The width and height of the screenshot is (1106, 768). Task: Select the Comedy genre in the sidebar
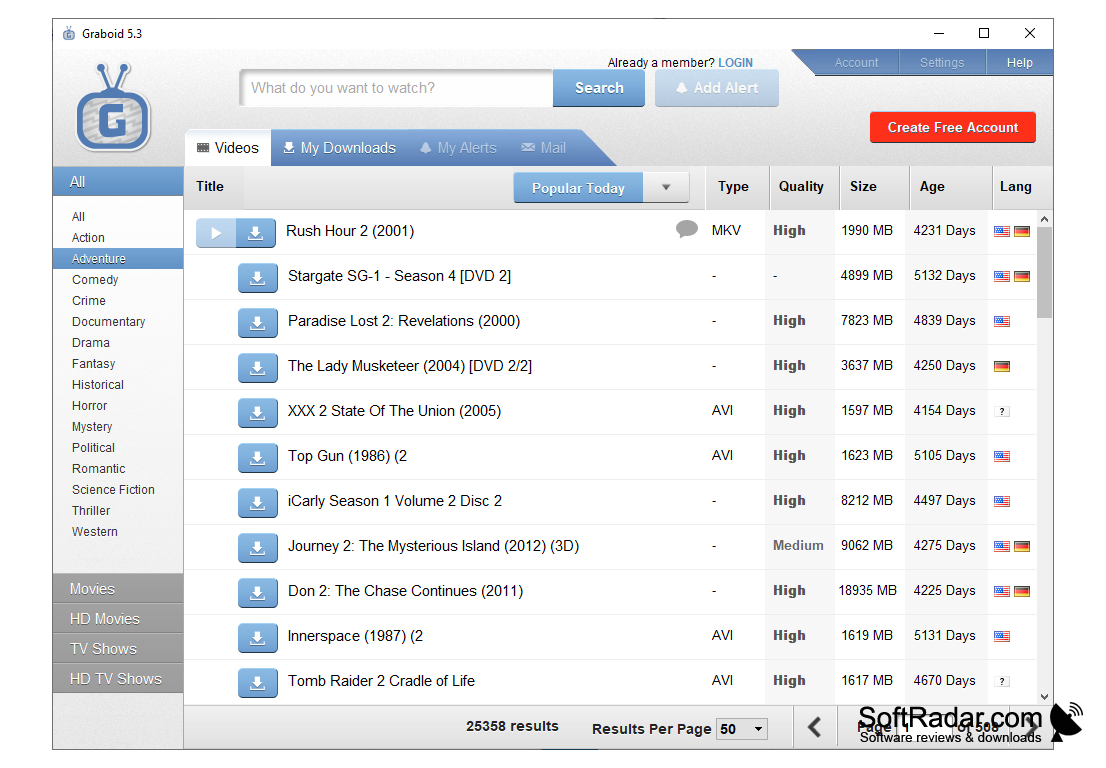coord(94,279)
